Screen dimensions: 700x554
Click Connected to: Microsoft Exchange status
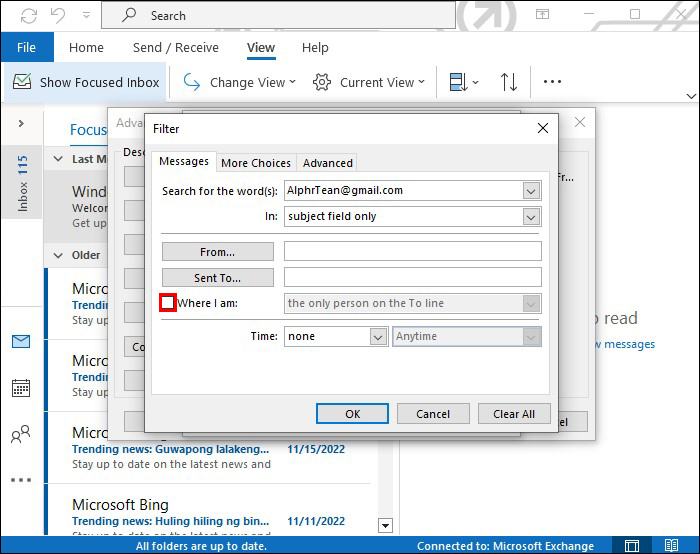505,546
